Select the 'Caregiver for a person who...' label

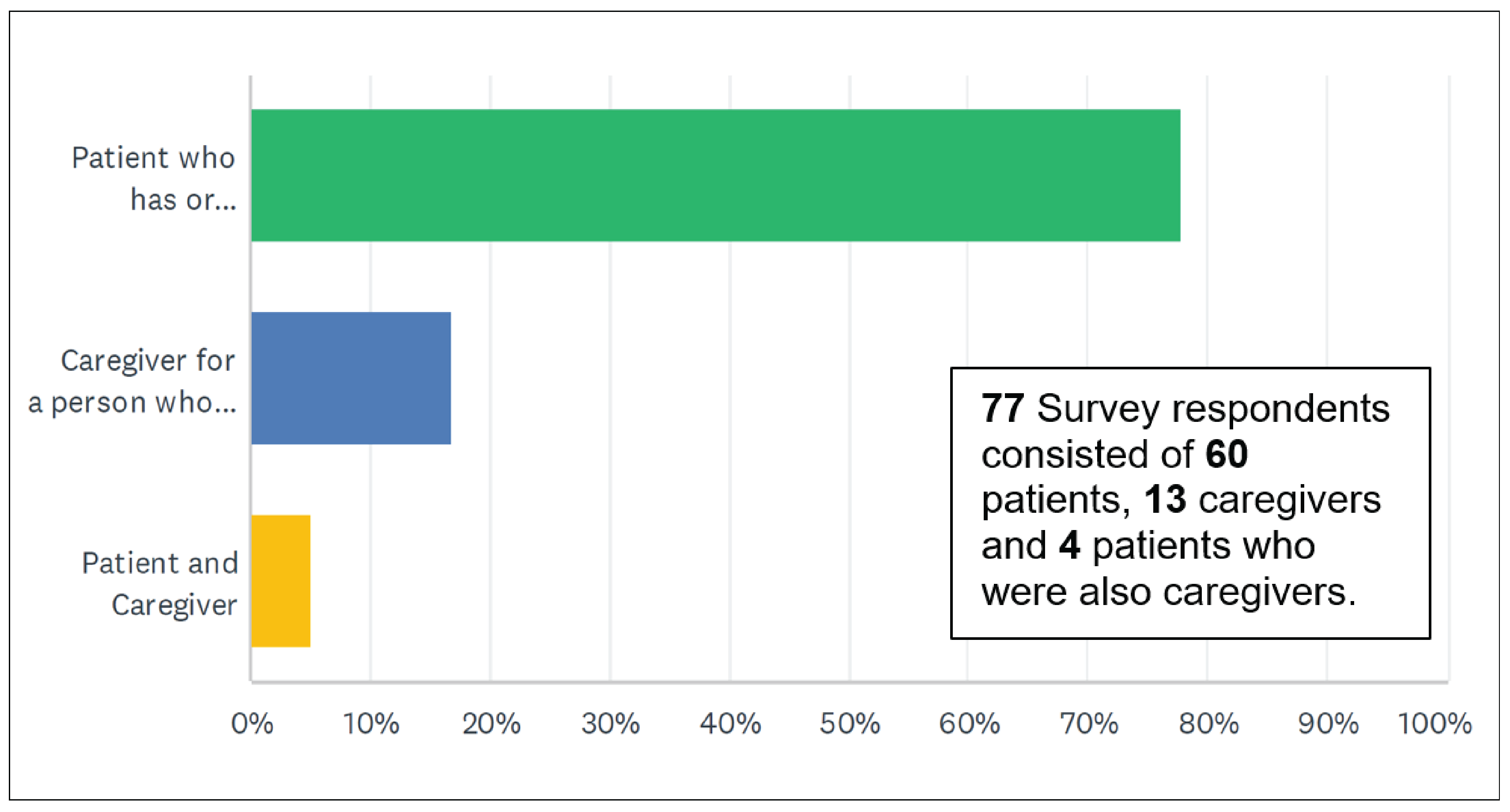click(132, 381)
